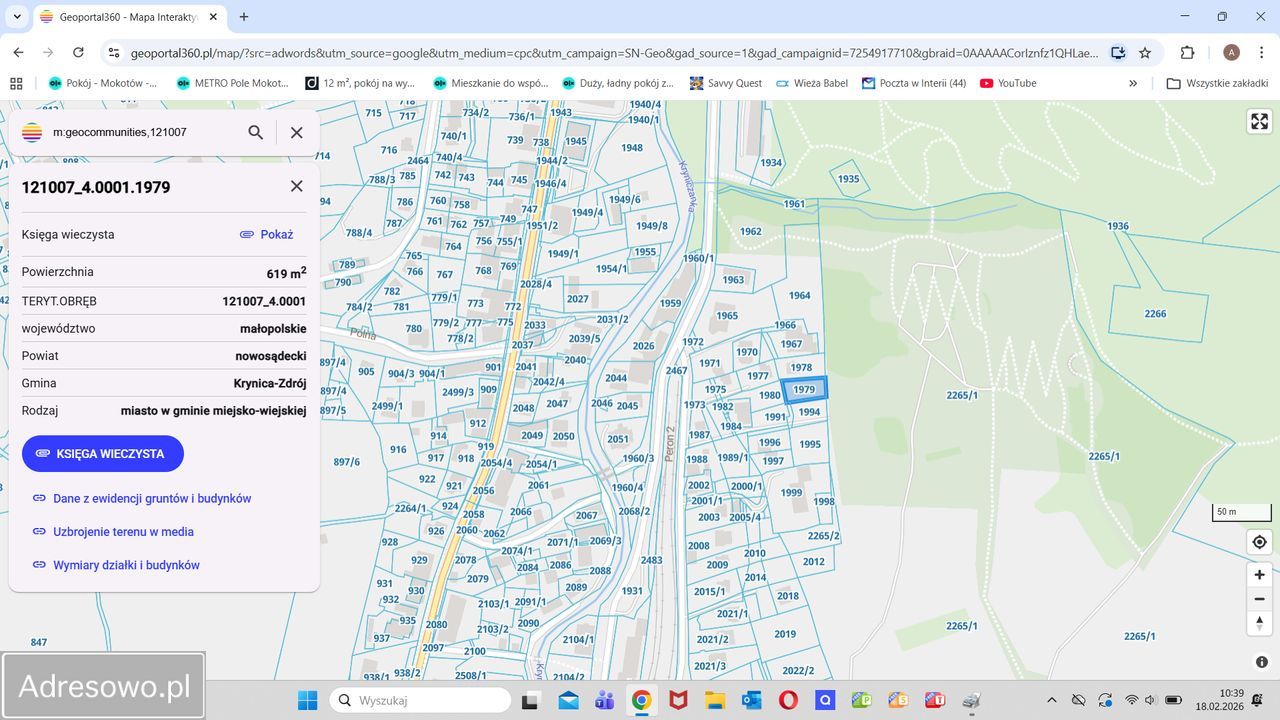Clear the map search box with X
Viewport: 1280px width, 720px height.
point(297,132)
